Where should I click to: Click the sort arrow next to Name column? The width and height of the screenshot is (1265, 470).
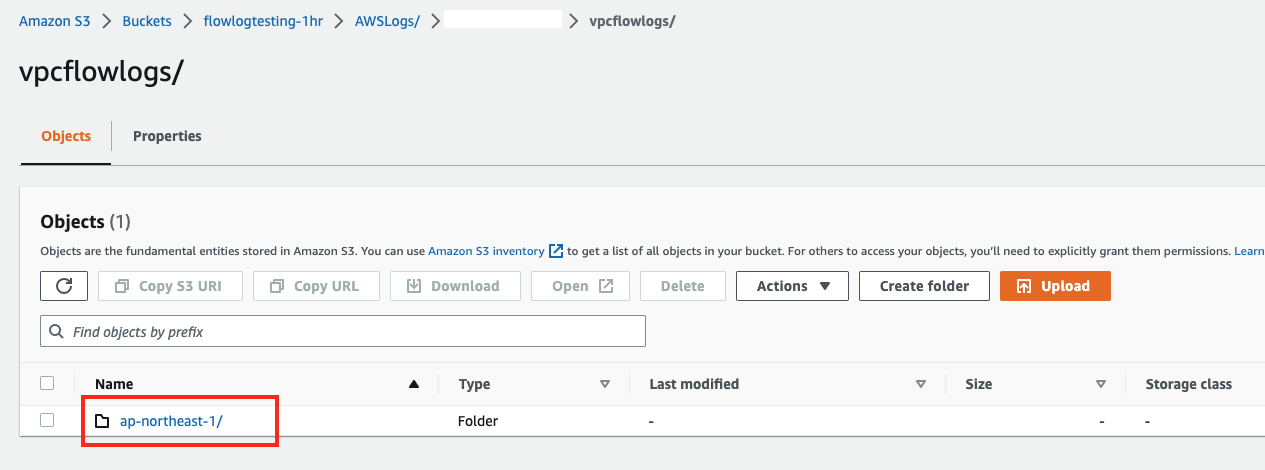pyautogui.click(x=414, y=384)
